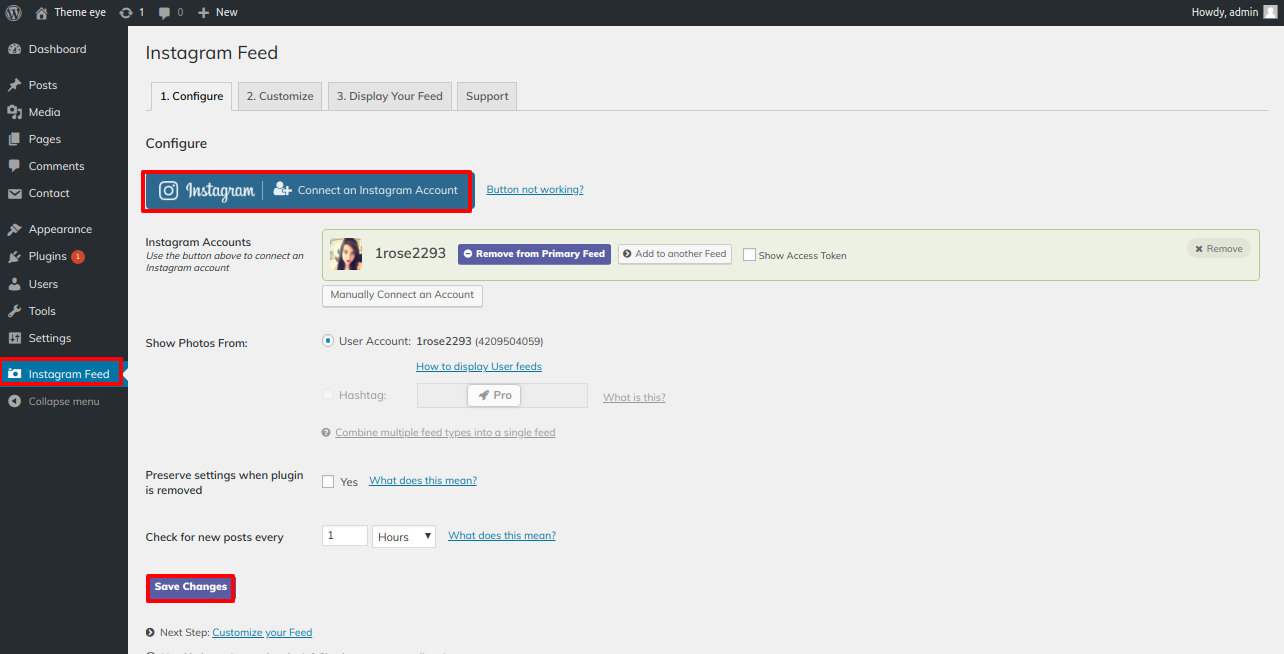This screenshot has height=654, width=1284.
Task: Click the Contact envelope icon
Action: point(15,193)
